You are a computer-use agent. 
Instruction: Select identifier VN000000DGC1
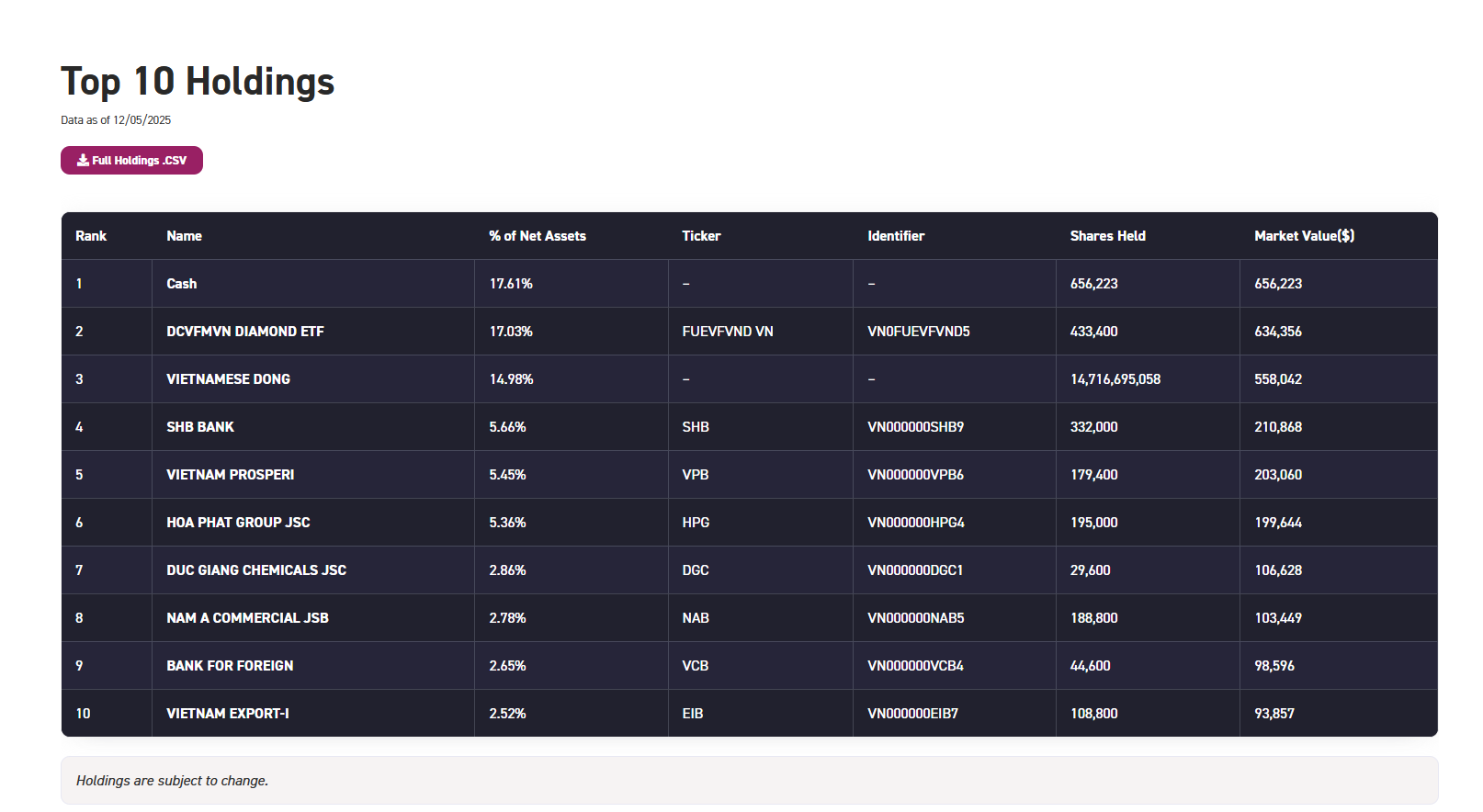(914, 570)
